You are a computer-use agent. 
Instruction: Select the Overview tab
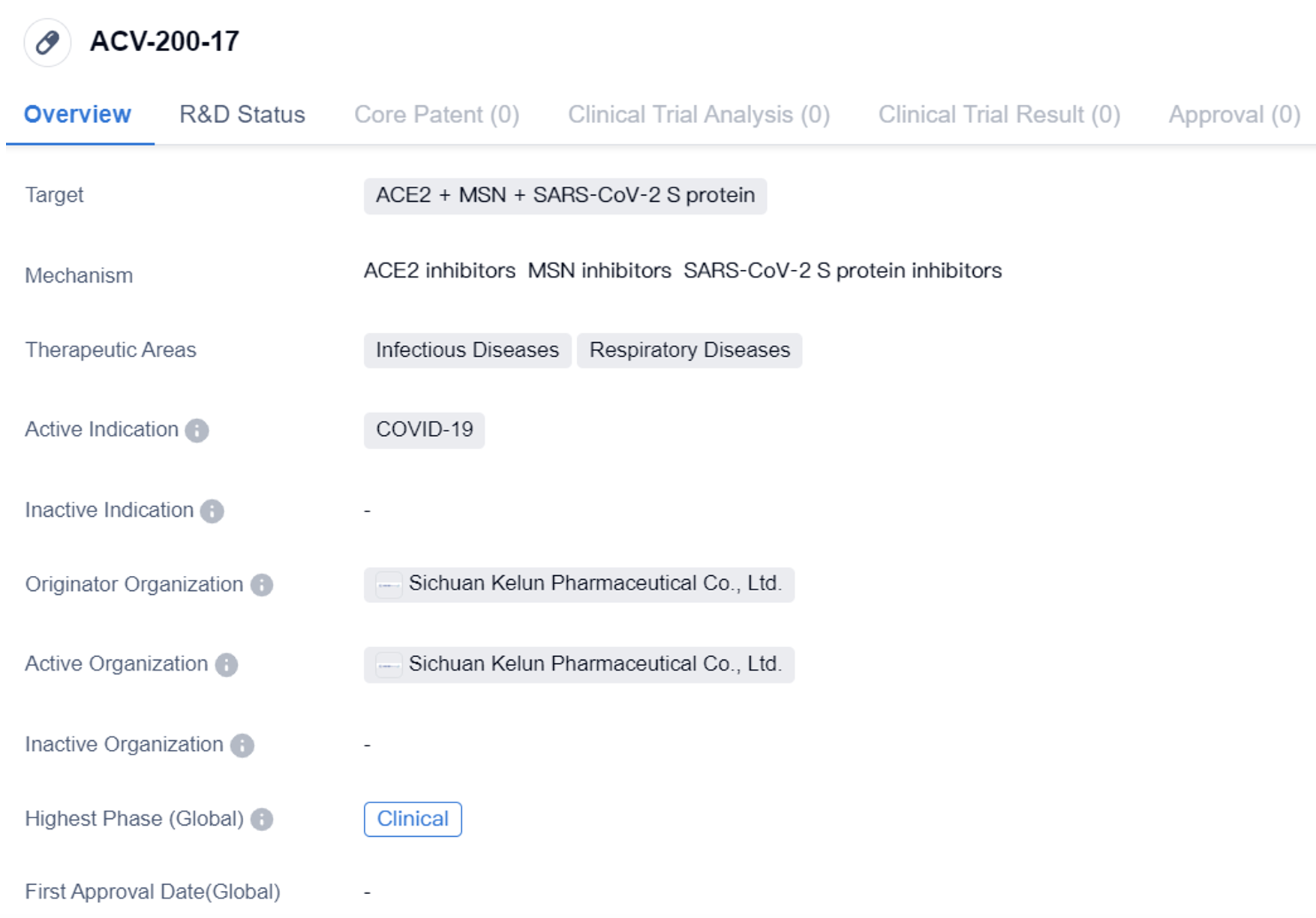[x=77, y=115]
